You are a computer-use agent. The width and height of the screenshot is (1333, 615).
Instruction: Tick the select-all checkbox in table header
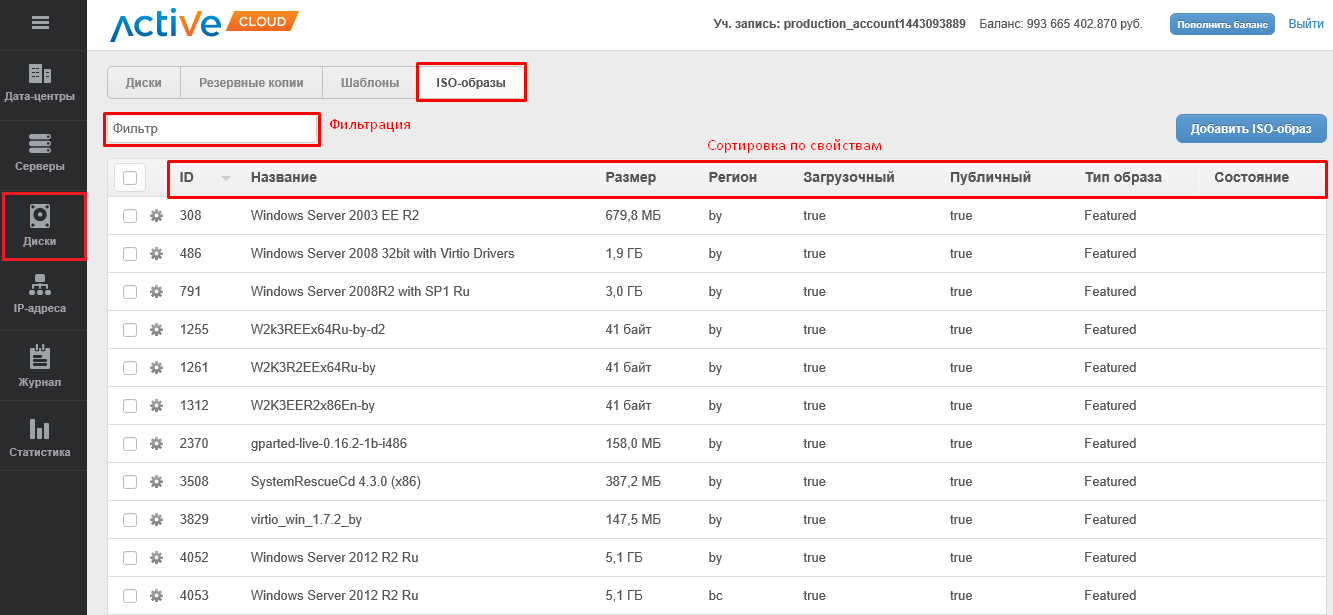[x=130, y=178]
